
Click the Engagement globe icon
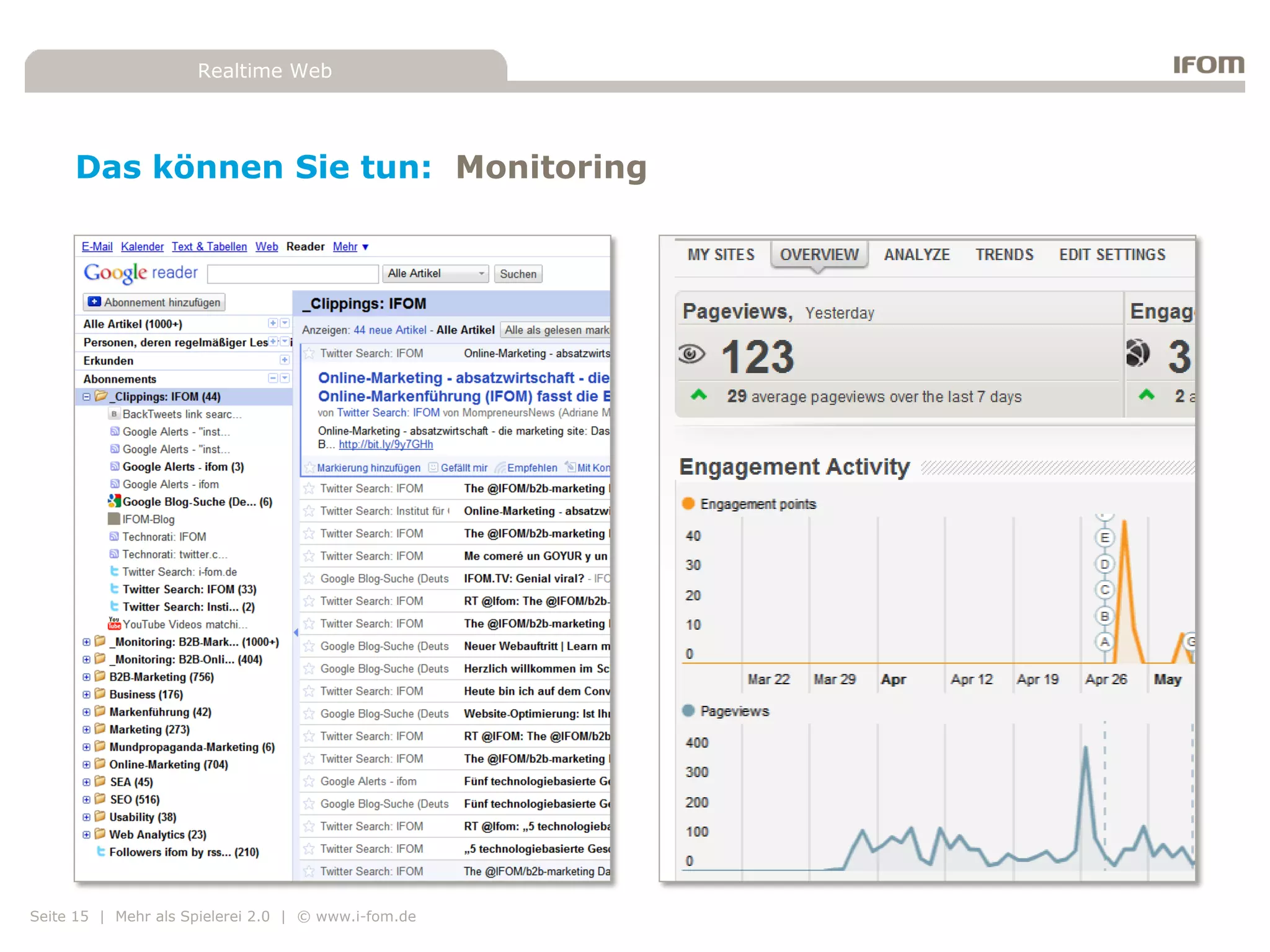coord(1139,354)
